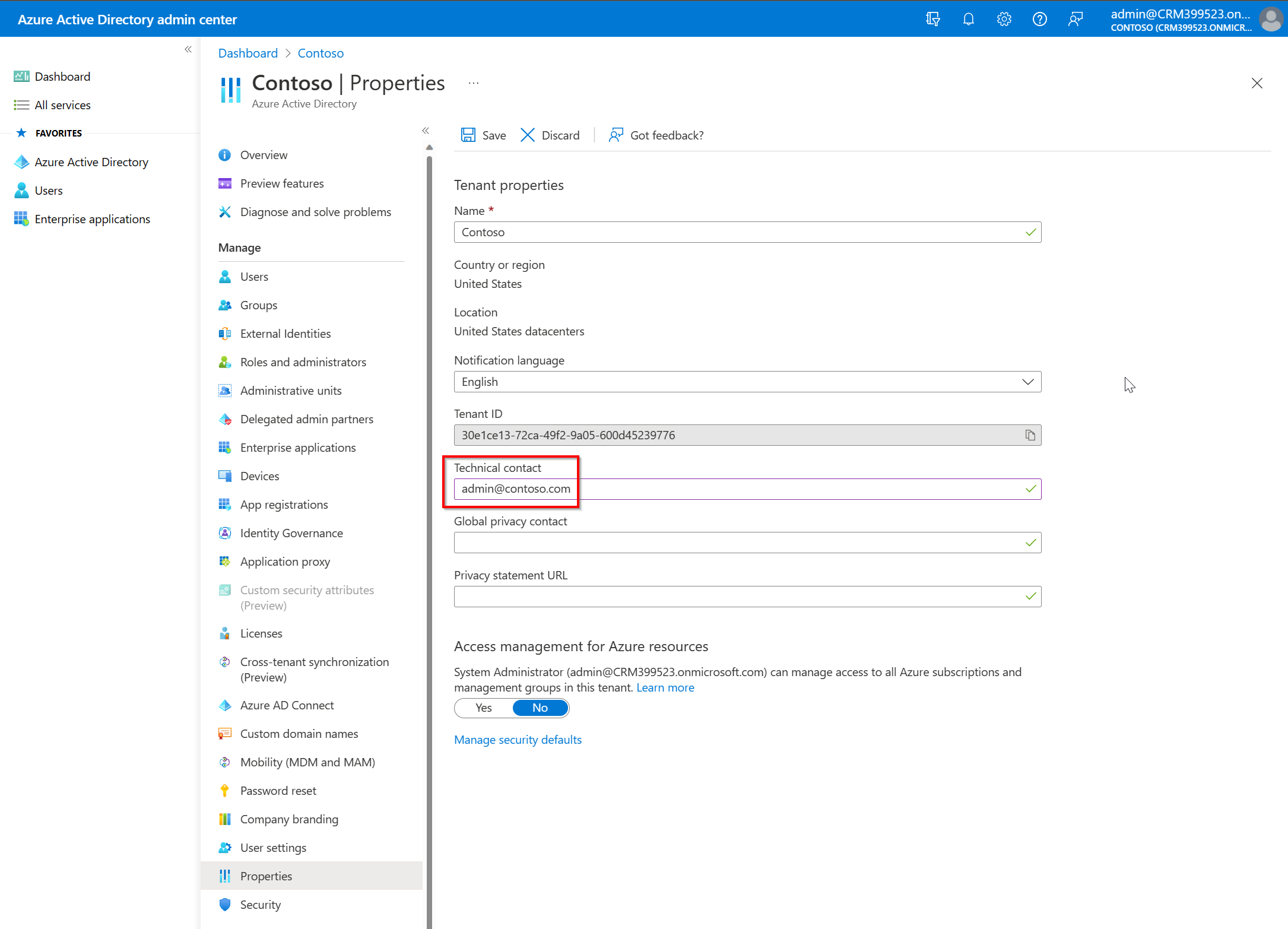Open Preview features
This screenshot has height=929, width=1288.
point(282,183)
